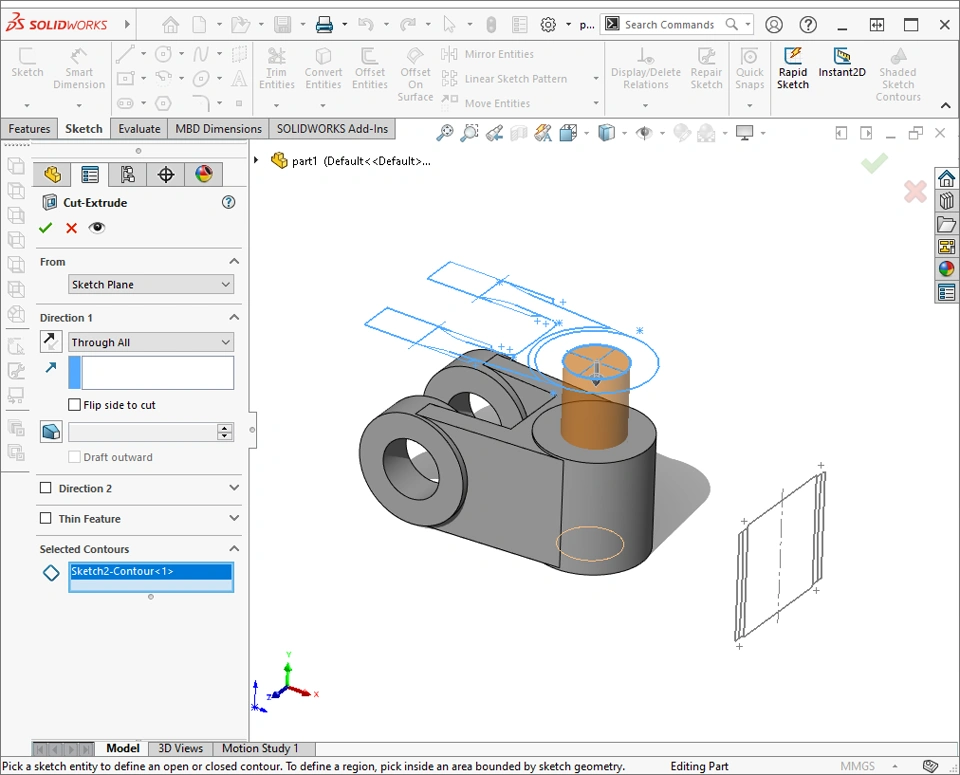Viewport: 960px width, 775px height.
Task: Open the DimXpertManager crosshair tab
Action: (166, 175)
